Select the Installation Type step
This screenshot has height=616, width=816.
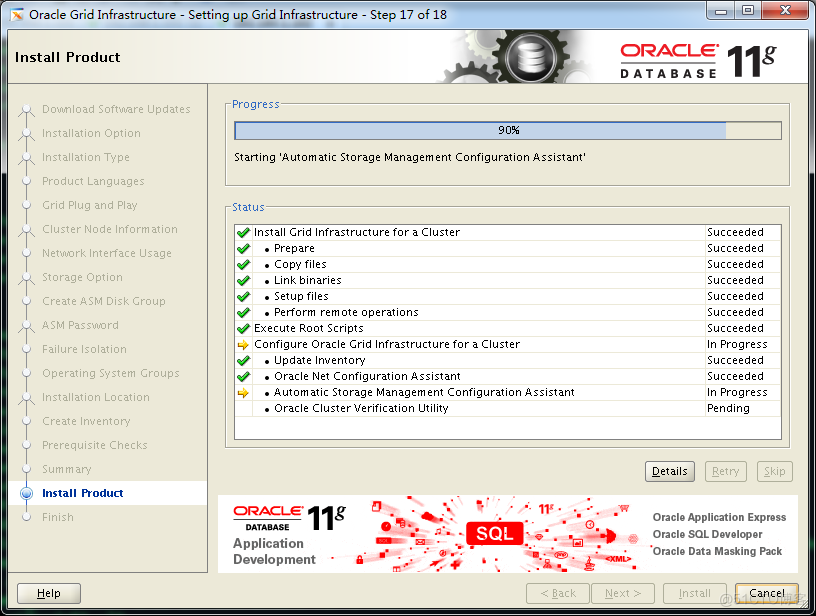click(86, 157)
